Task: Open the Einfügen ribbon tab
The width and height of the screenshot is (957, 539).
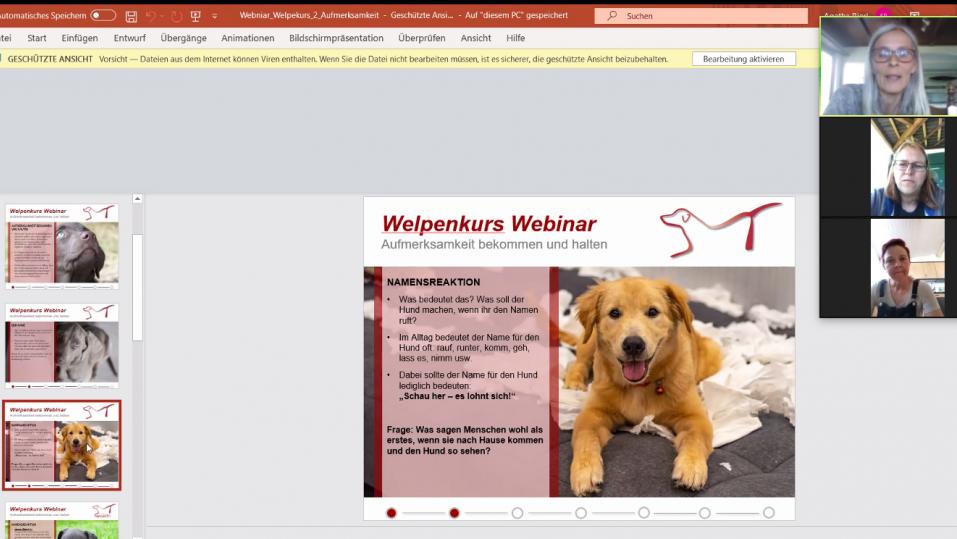Action: (x=79, y=38)
